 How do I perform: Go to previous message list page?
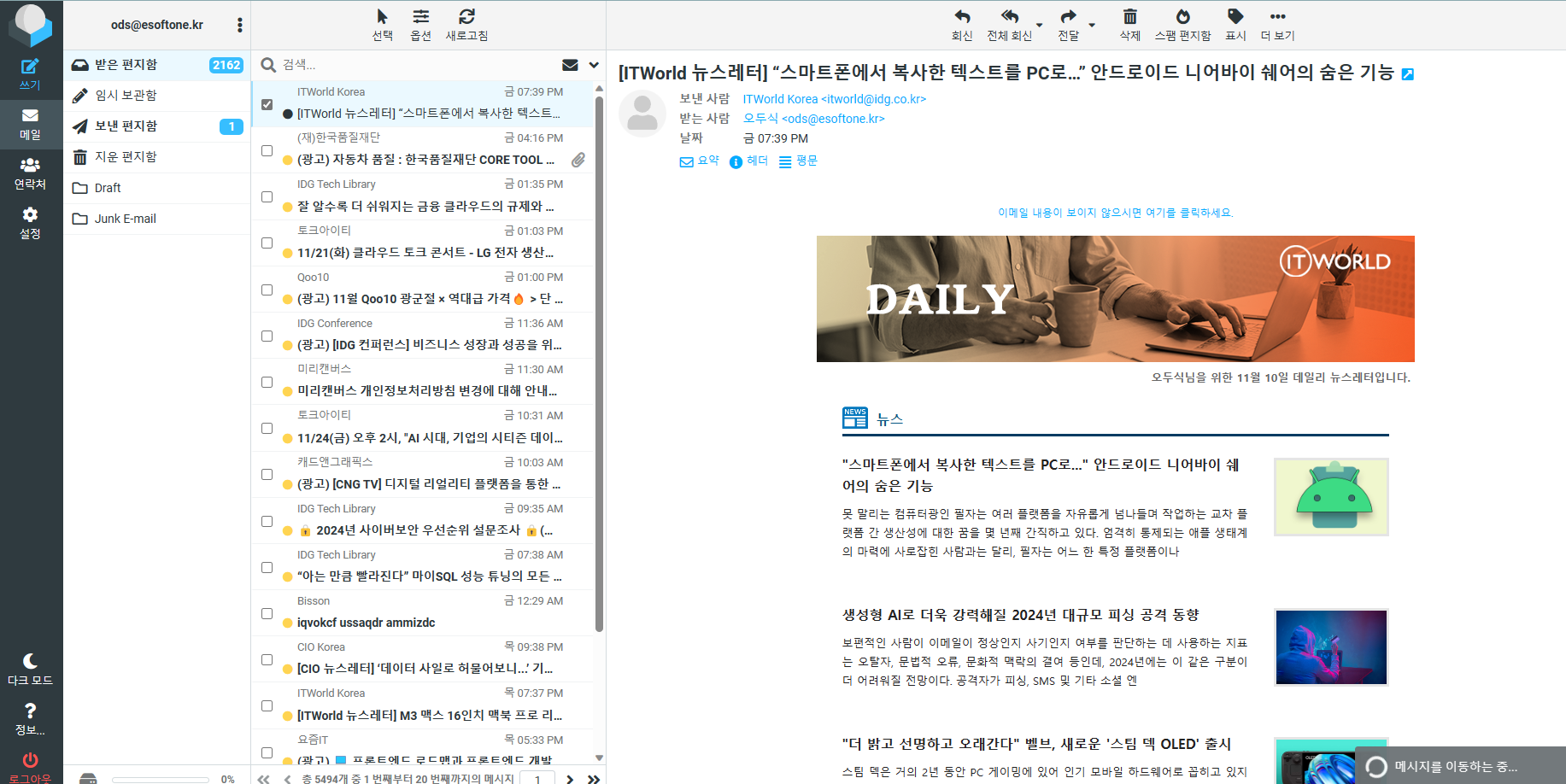(x=287, y=779)
